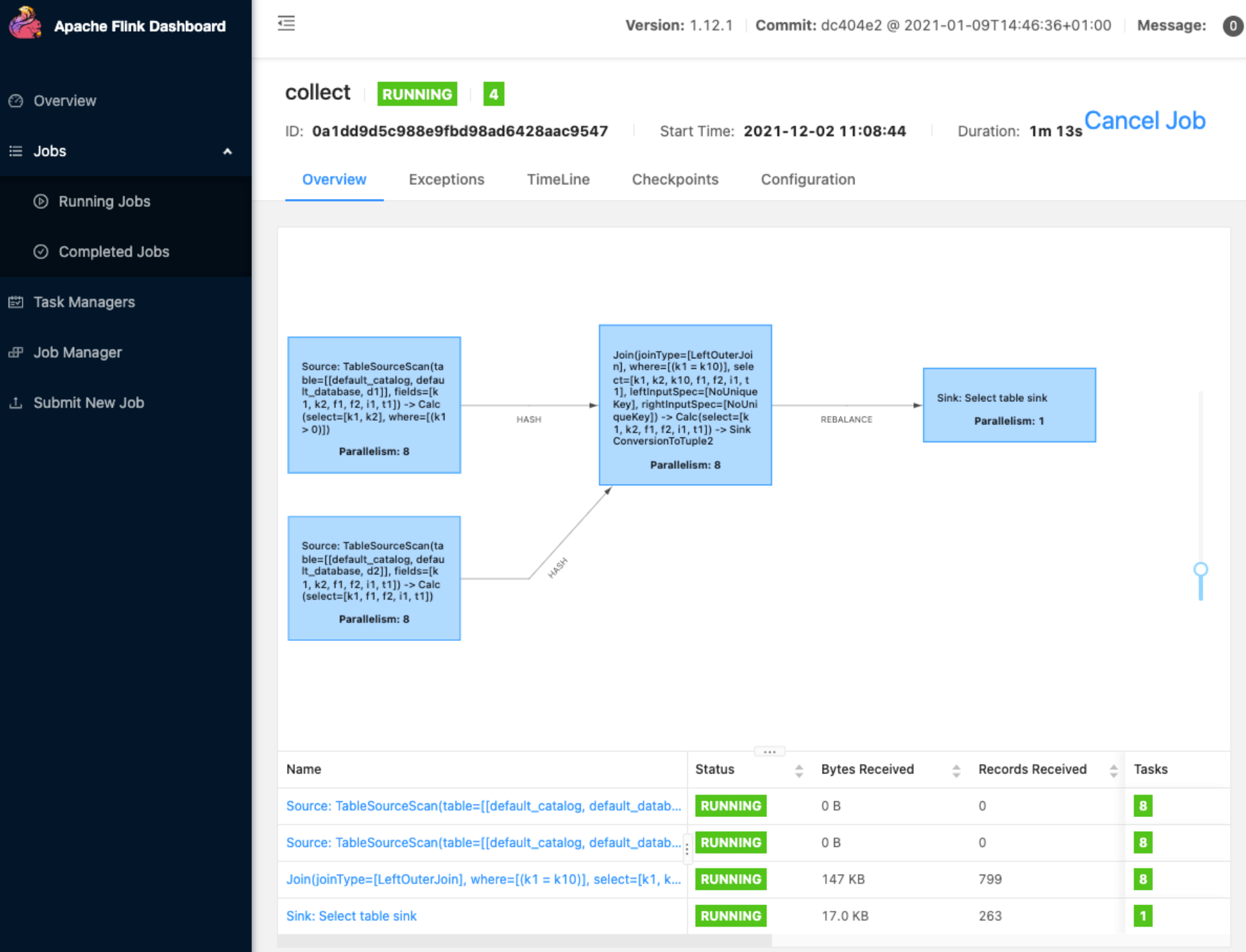Screen dimensions: 1246x952
Task: Click the Cancel Job link
Action: pyautogui.click(x=1145, y=120)
